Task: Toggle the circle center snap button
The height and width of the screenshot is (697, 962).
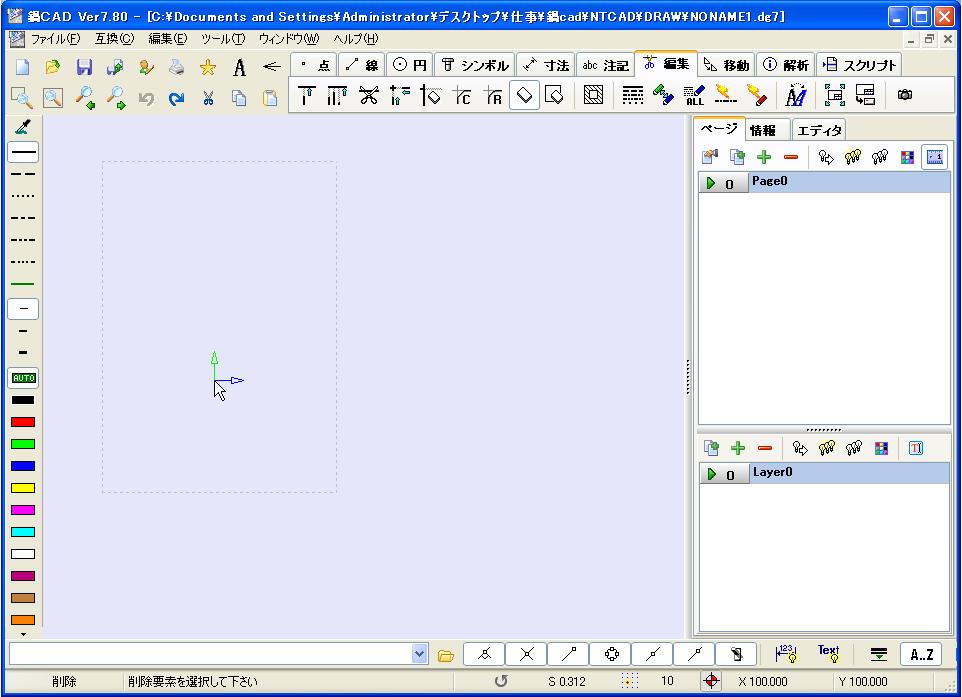Action: tap(611, 654)
